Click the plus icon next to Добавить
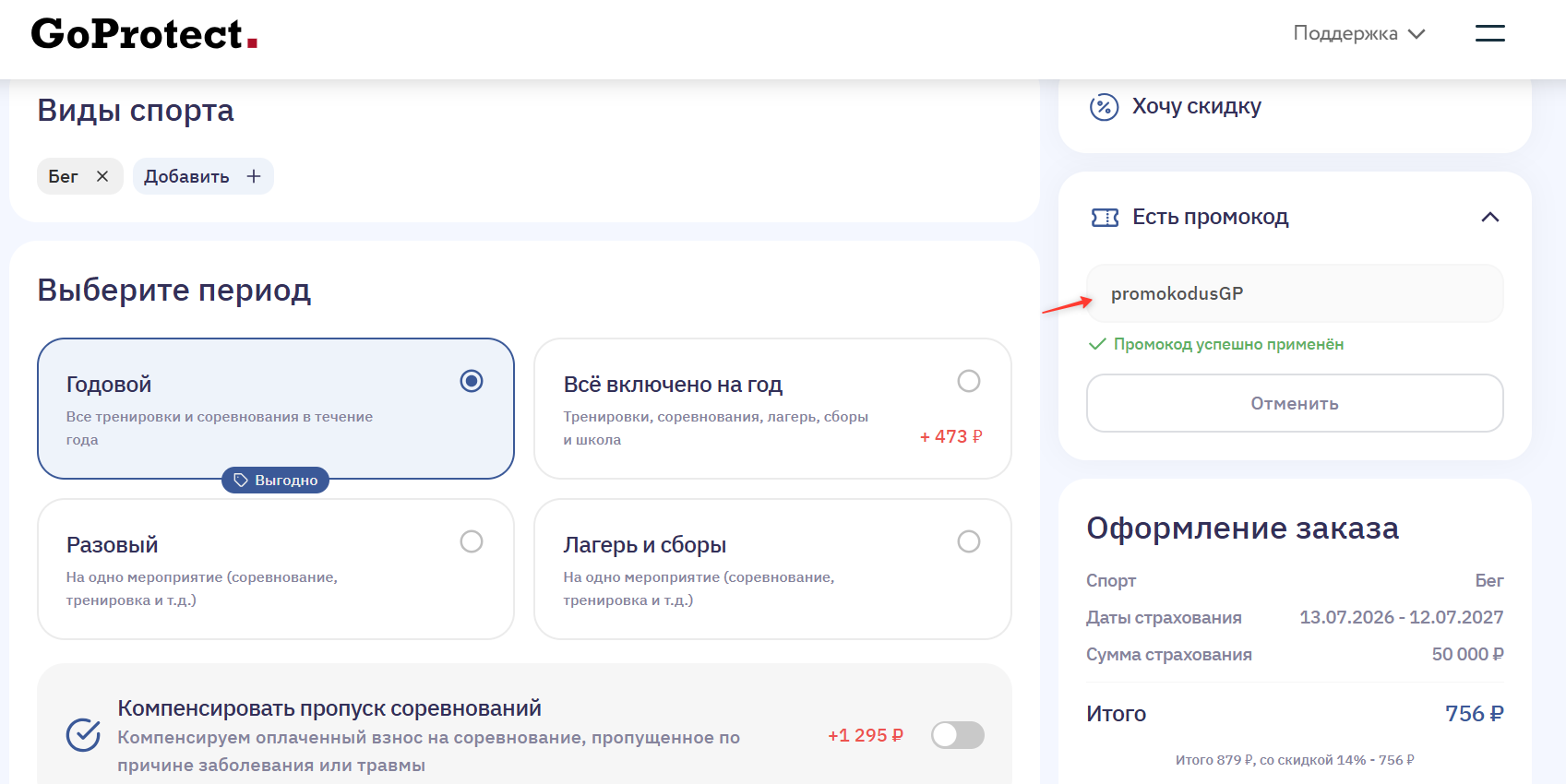 254,176
